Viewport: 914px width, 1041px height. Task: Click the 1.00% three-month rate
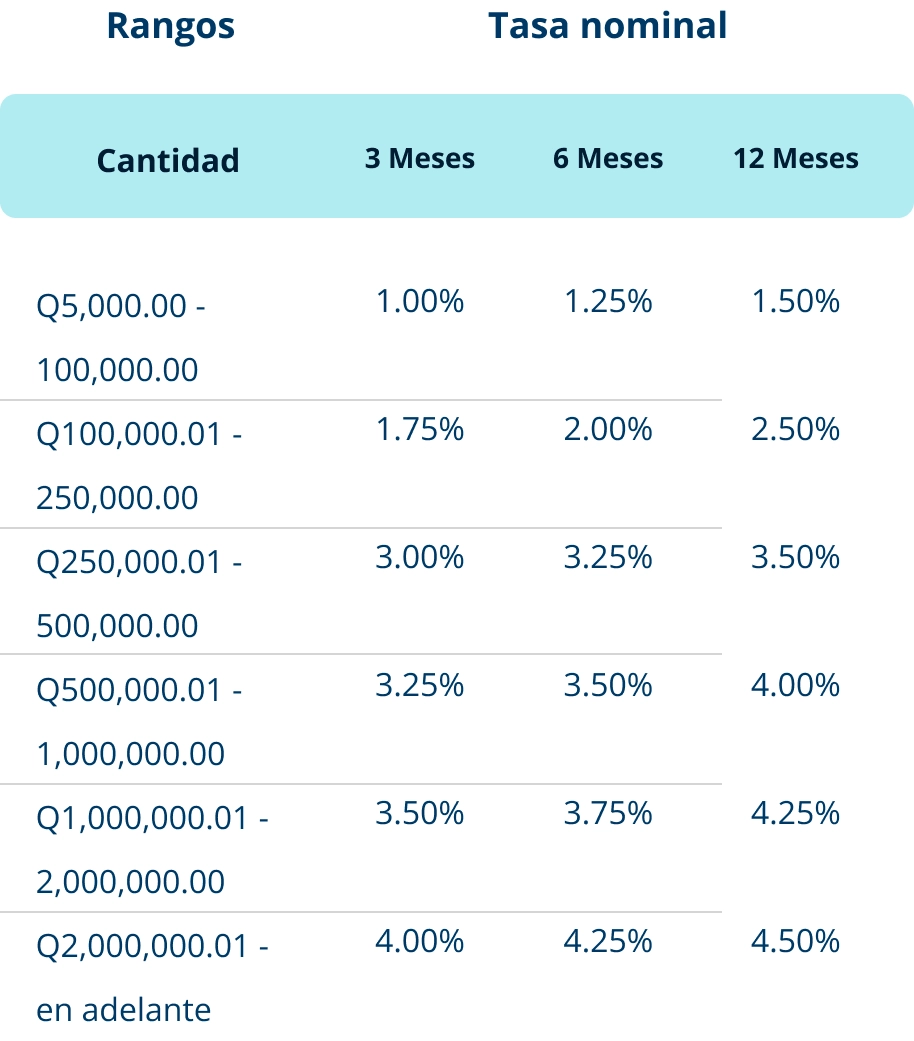pos(419,301)
